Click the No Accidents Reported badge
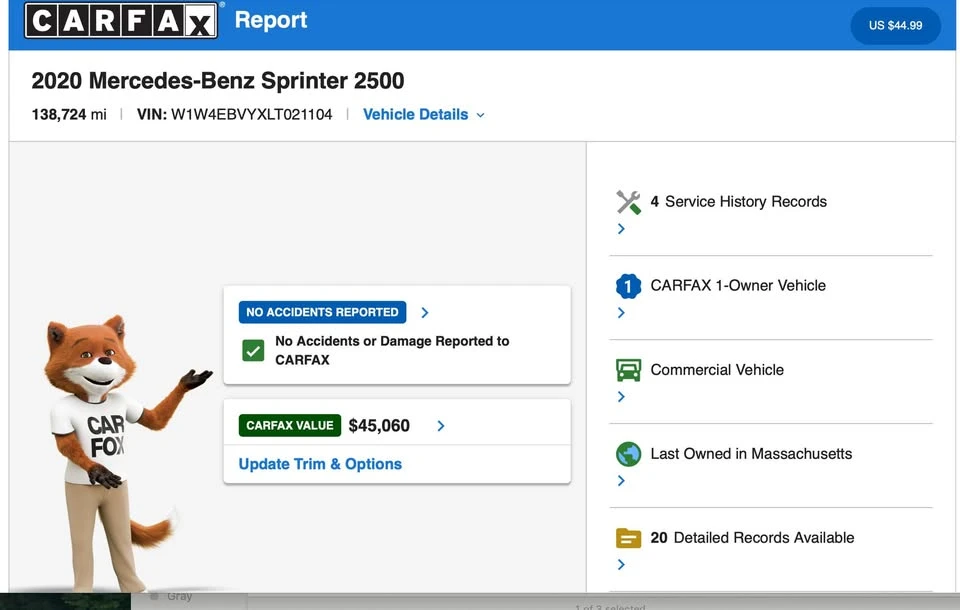This screenshot has width=960, height=610. [x=322, y=312]
